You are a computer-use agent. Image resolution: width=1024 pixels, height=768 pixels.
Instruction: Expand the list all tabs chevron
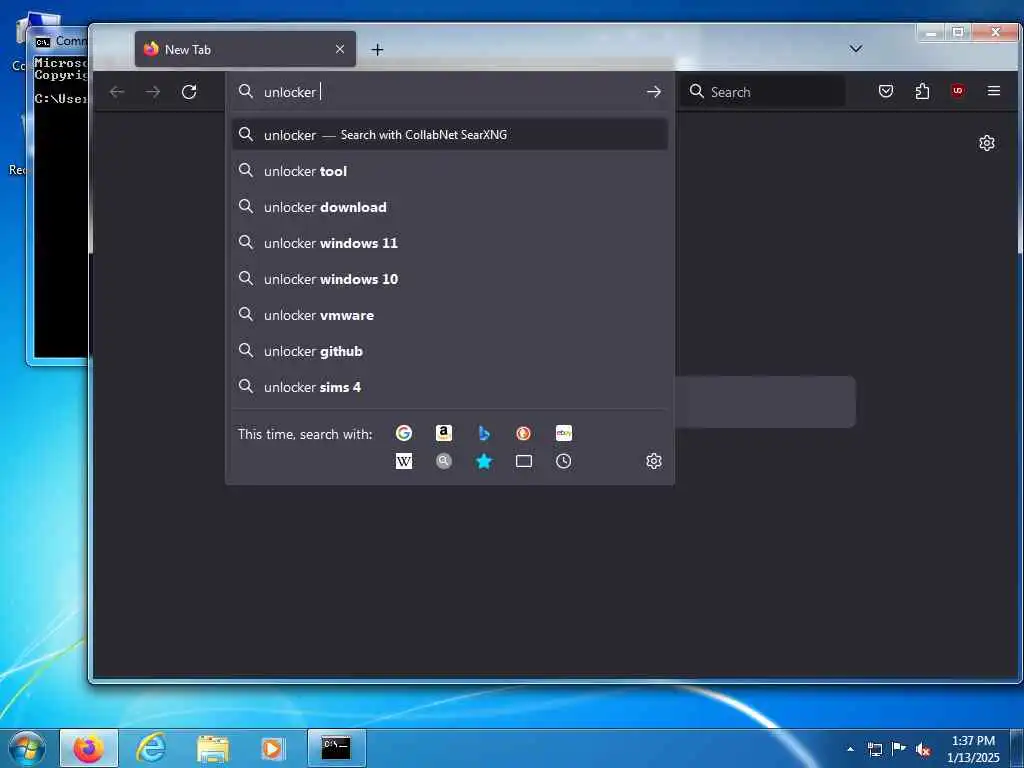pos(856,49)
